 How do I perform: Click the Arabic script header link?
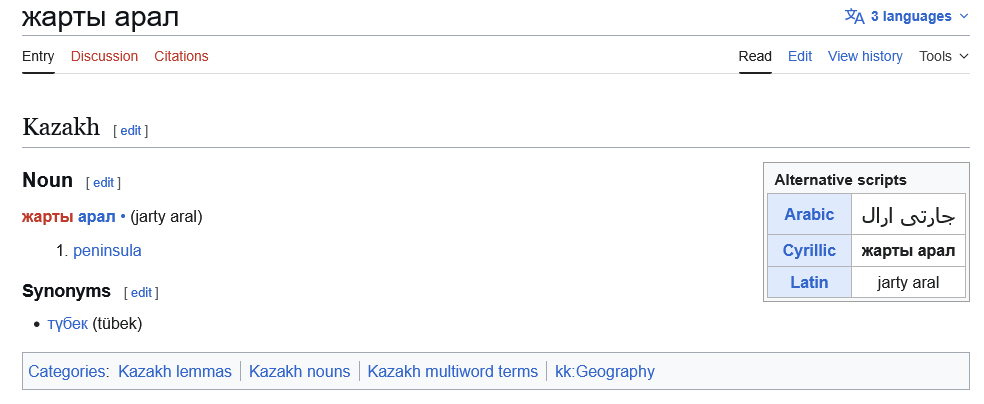809,214
